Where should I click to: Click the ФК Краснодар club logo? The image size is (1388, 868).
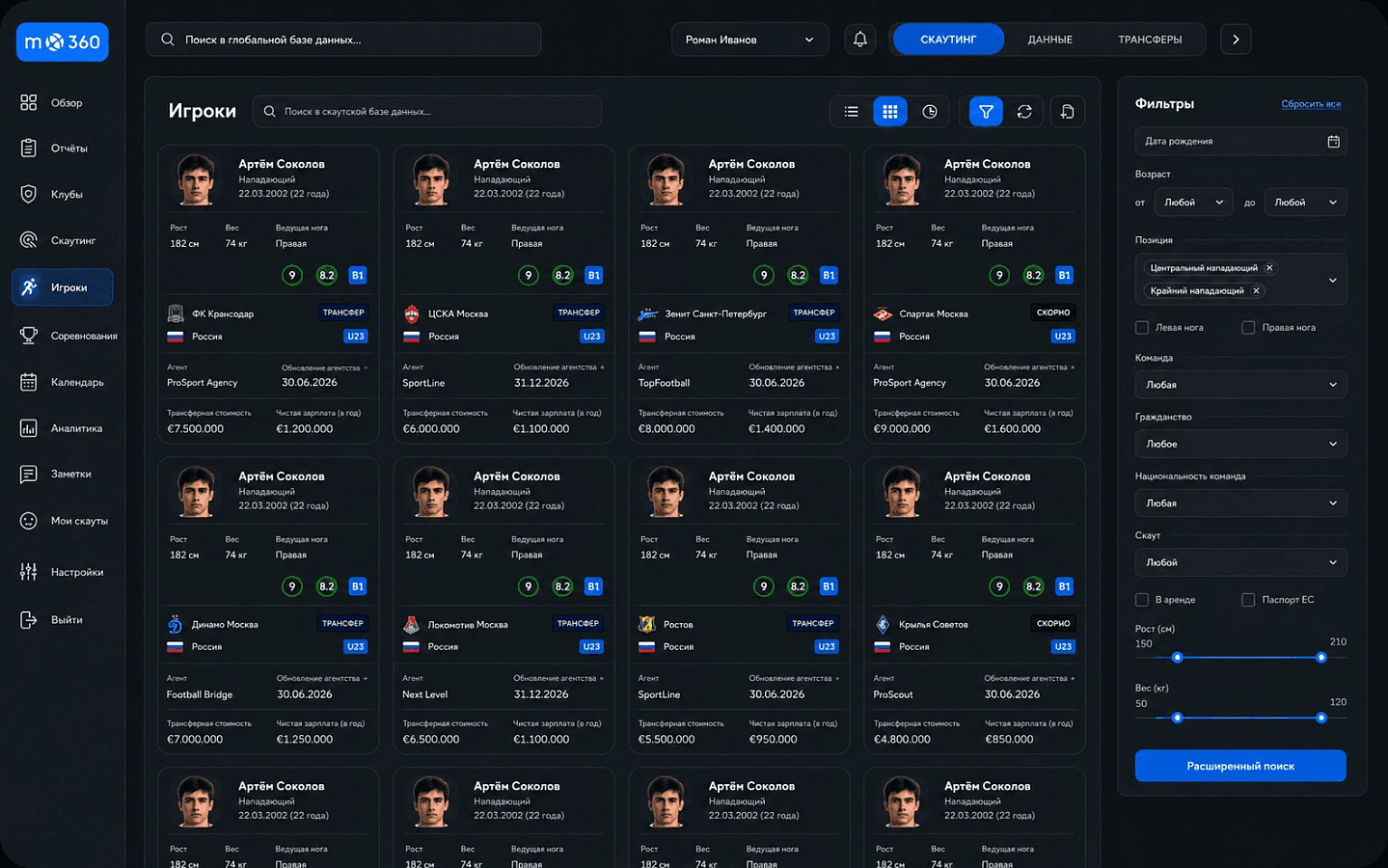point(176,313)
